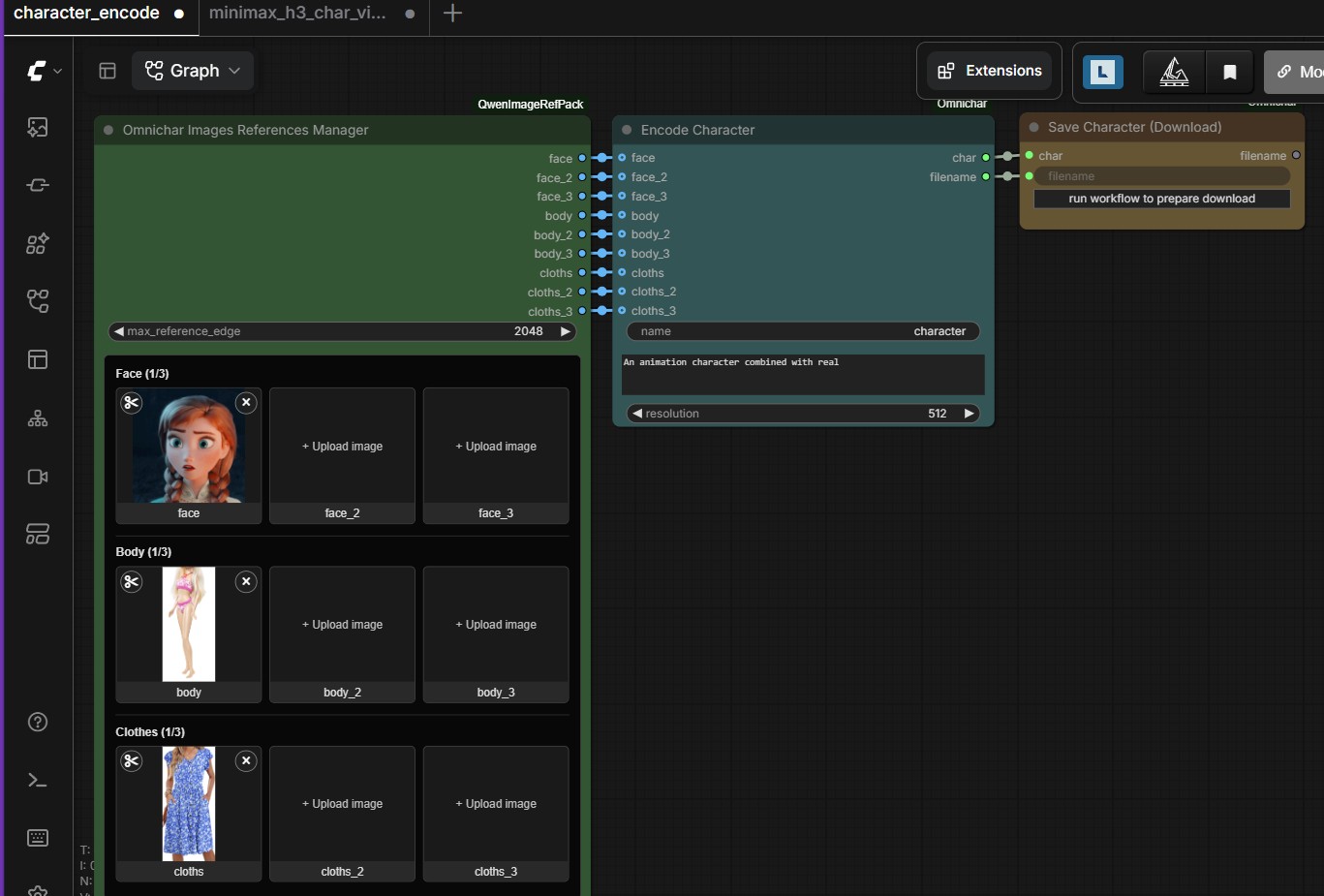1324x896 pixels.
Task: Upload an image to the face_2 slot
Action: coord(342,447)
